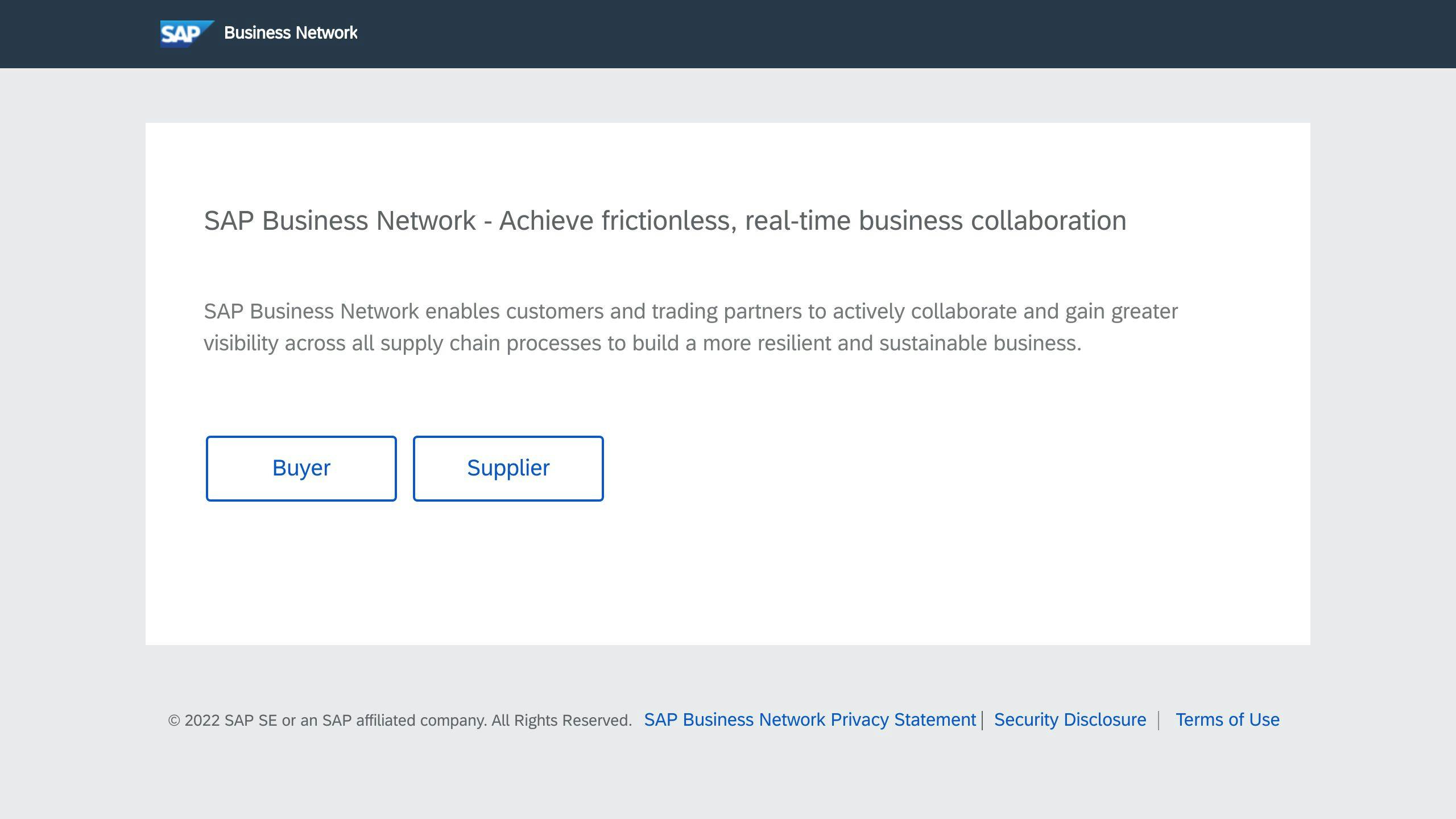Click the paragraph describing supply chain visibility
The width and height of the screenshot is (1456, 819).
(x=690, y=327)
